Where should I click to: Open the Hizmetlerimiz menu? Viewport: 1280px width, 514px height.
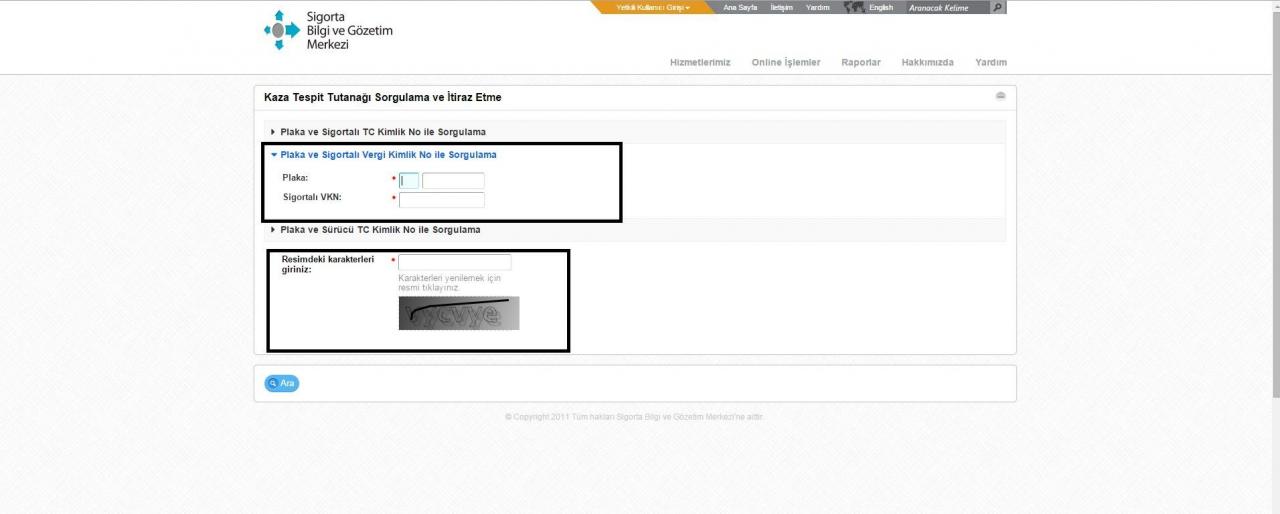(700, 62)
